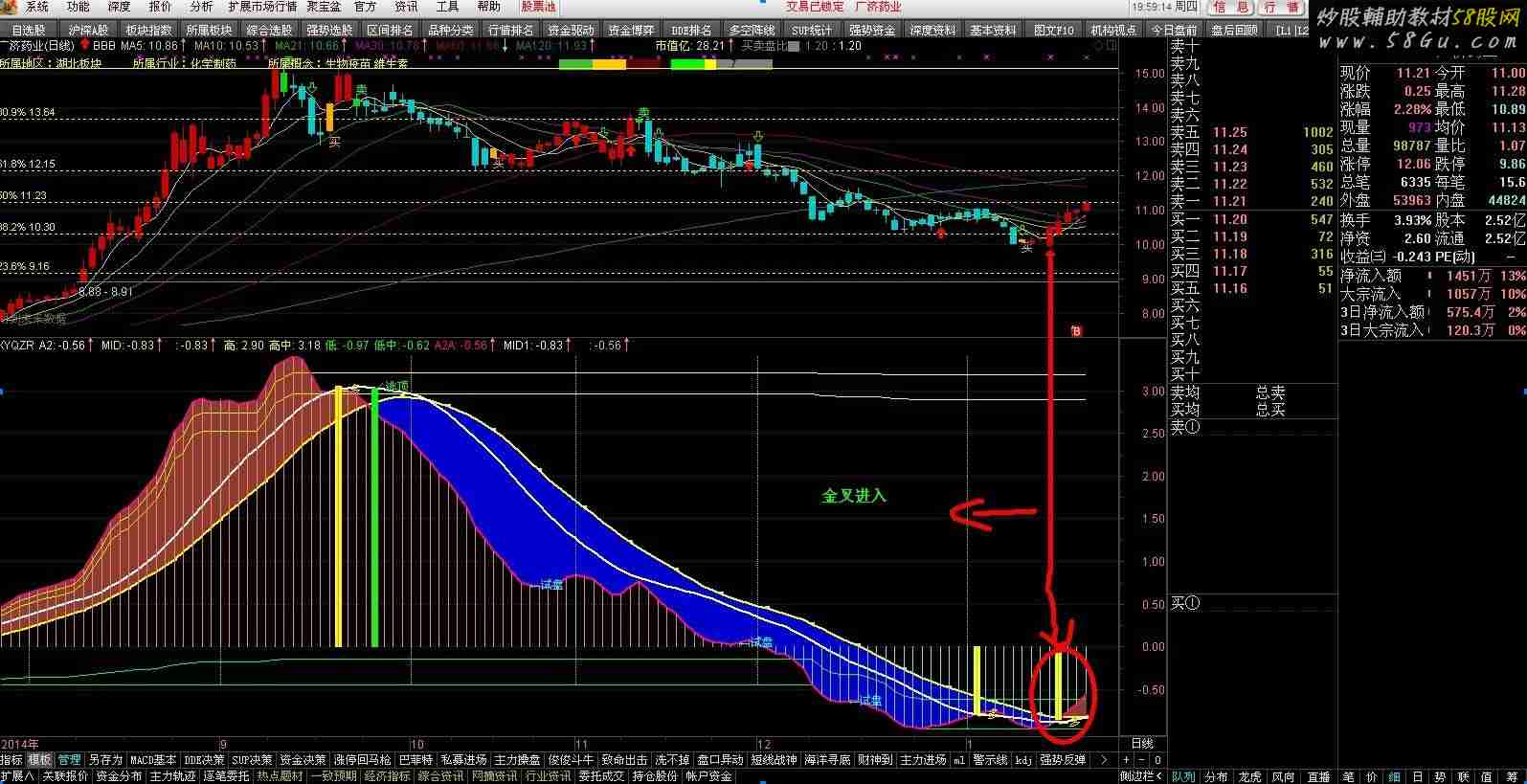Select the 直播 side tab
The width and height of the screenshot is (1527, 784).
pyautogui.click(x=1319, y=776)
